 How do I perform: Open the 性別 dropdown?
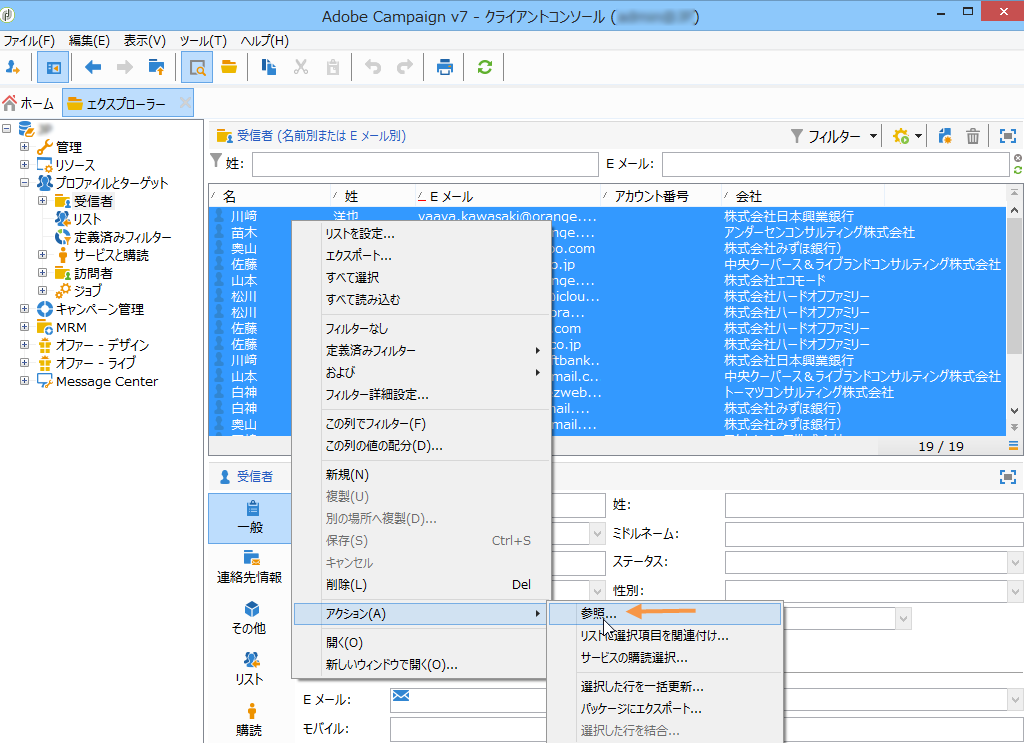1015,591
